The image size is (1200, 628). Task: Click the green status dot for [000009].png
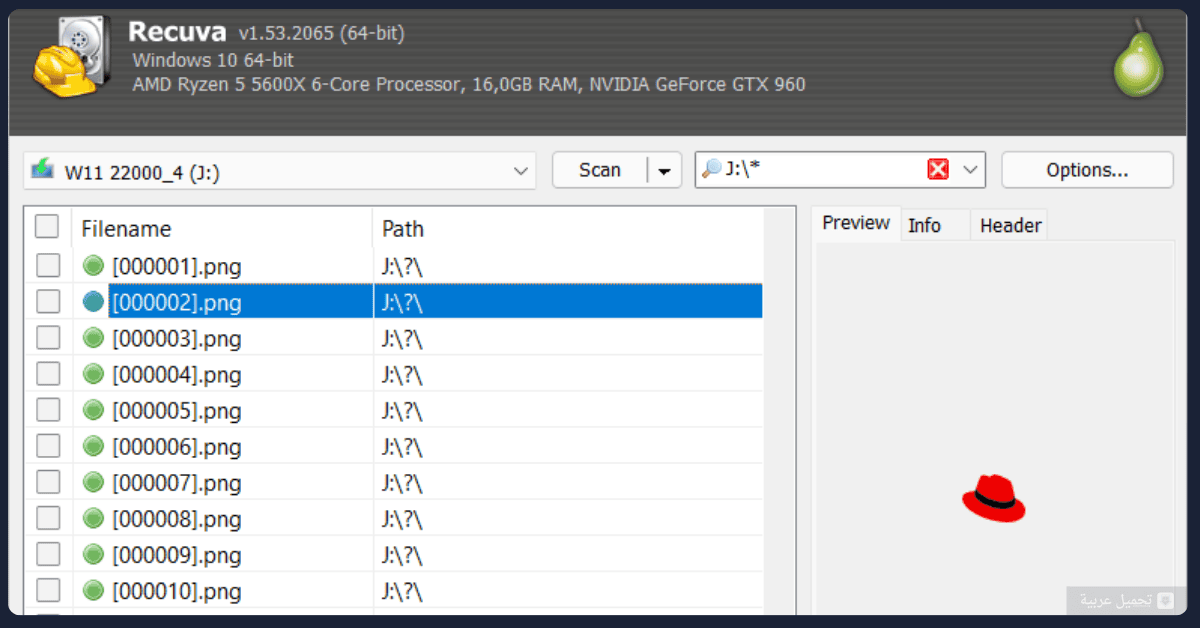pos(93,554)
